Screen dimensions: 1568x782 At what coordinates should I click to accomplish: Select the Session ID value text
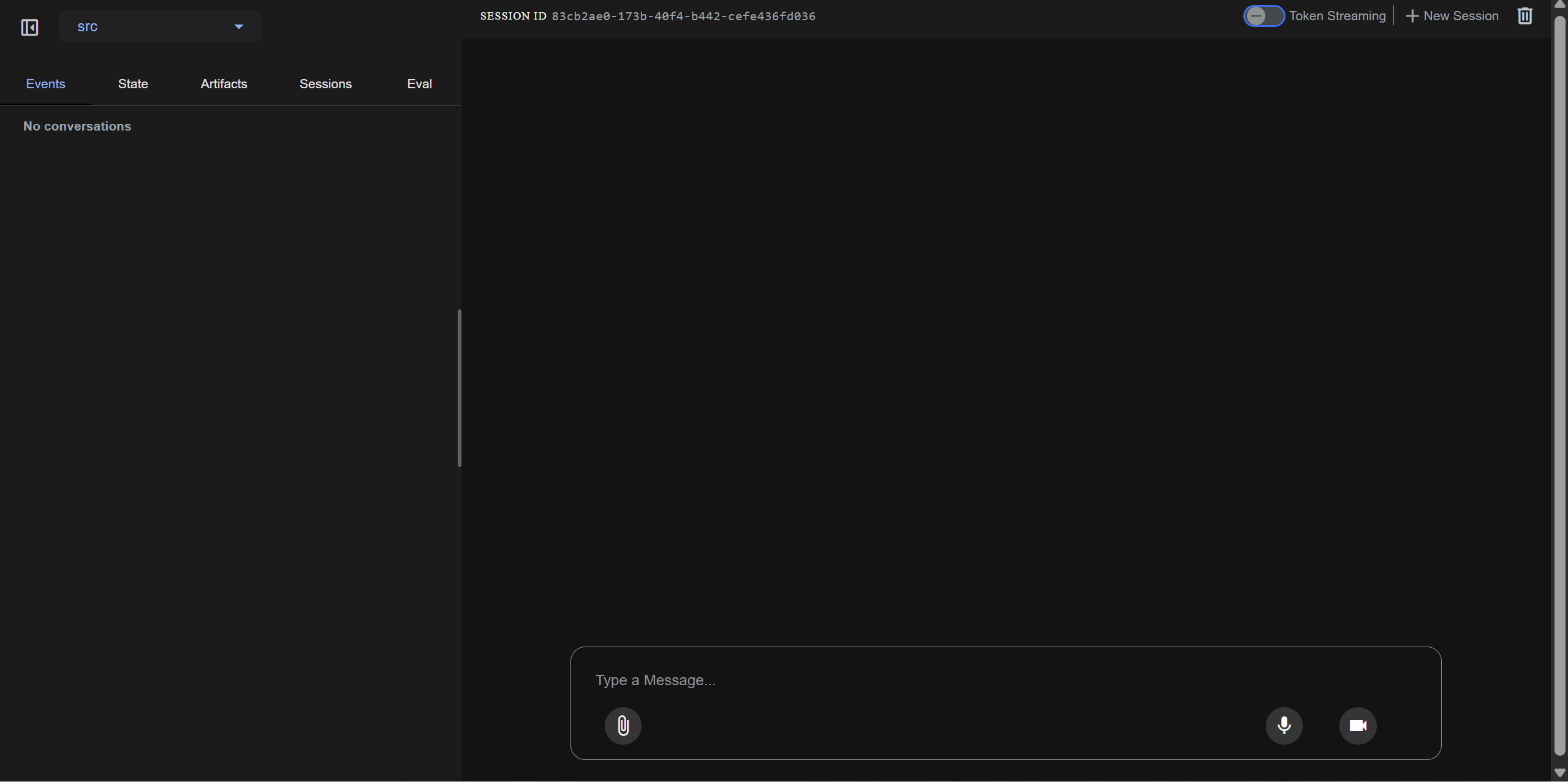[683, 16]
